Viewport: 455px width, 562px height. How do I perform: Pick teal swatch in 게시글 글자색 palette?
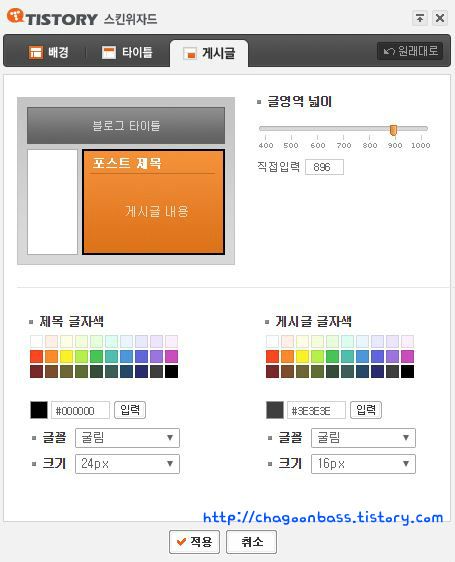coord(347,357)
